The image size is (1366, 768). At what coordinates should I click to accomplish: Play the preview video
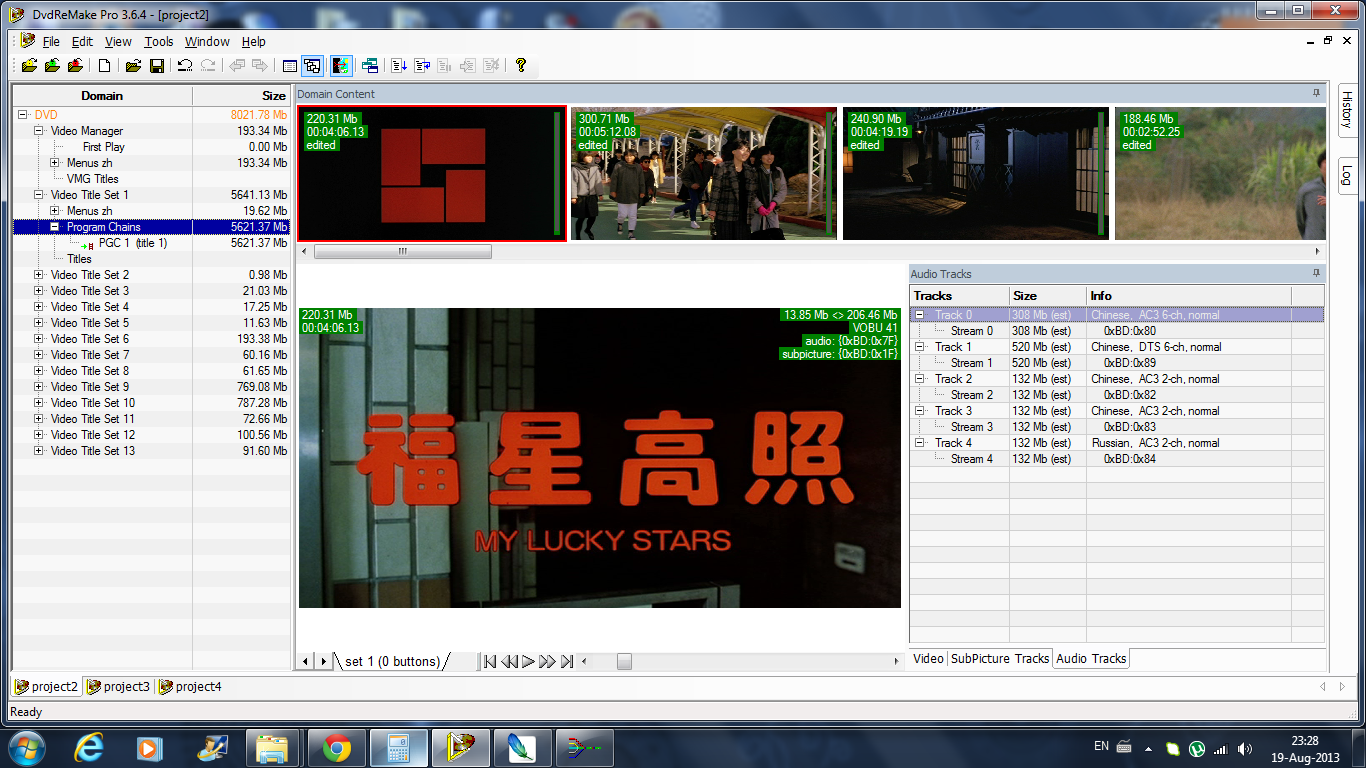coord(528,661)
